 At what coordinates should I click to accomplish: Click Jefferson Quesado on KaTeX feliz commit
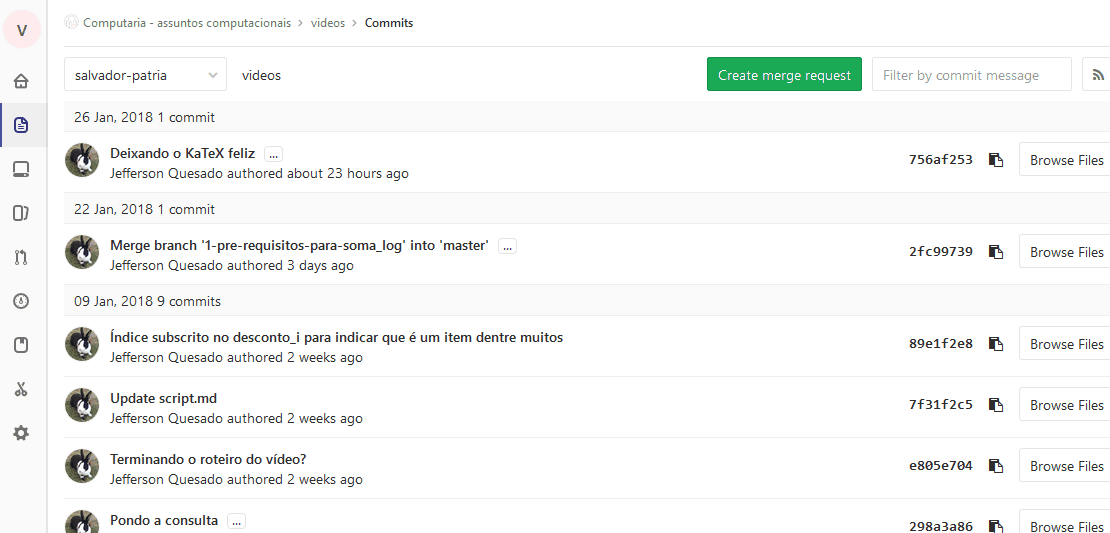click(x=166, y=173)
